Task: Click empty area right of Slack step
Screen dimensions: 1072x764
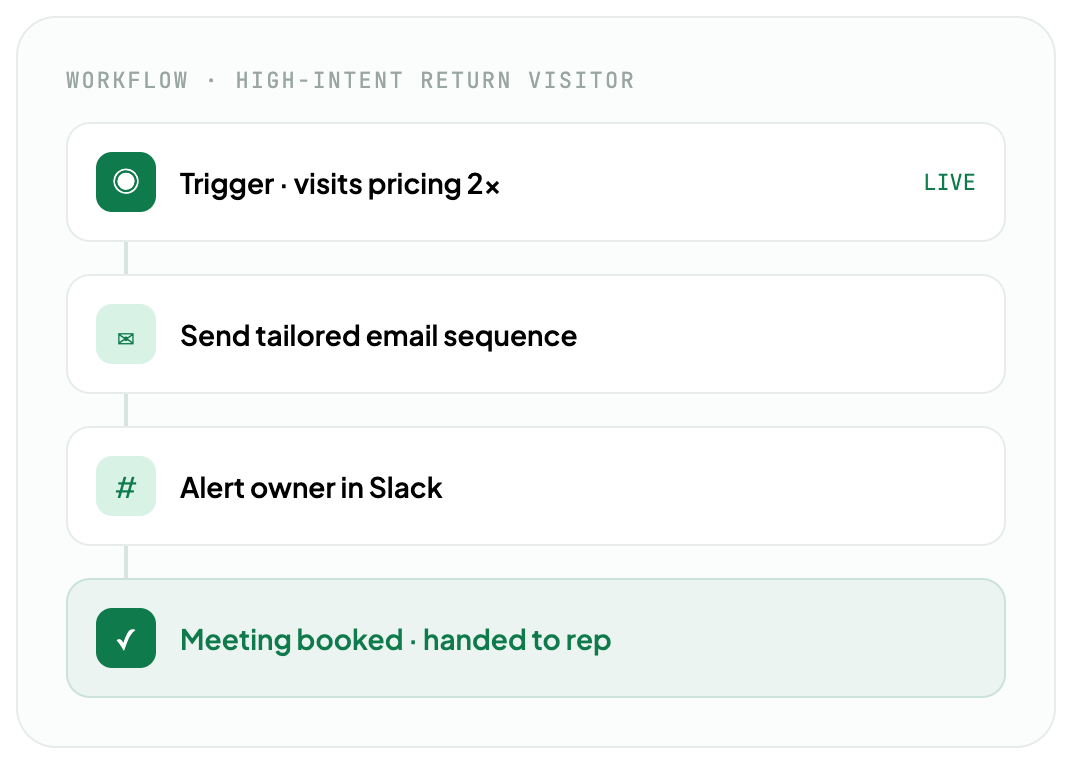Action: pos(718,486)
